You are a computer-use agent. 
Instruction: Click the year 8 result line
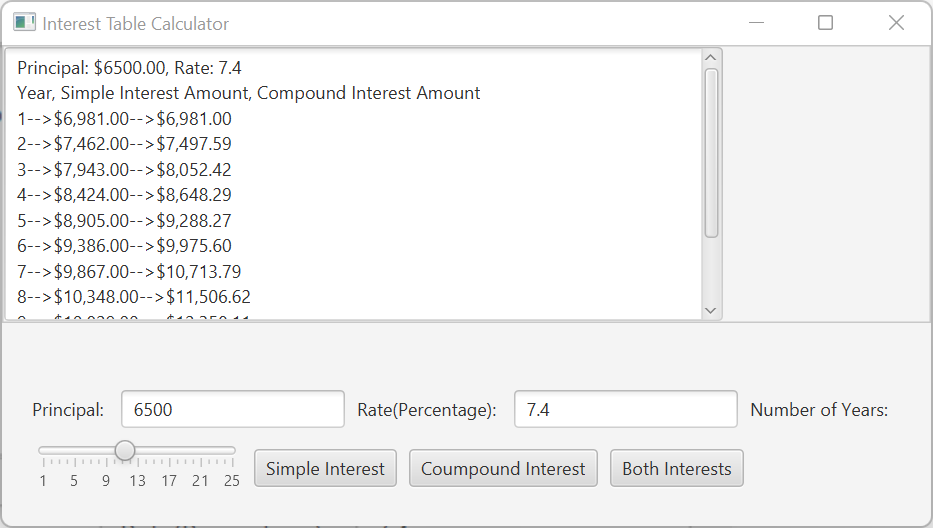(134, 296)
